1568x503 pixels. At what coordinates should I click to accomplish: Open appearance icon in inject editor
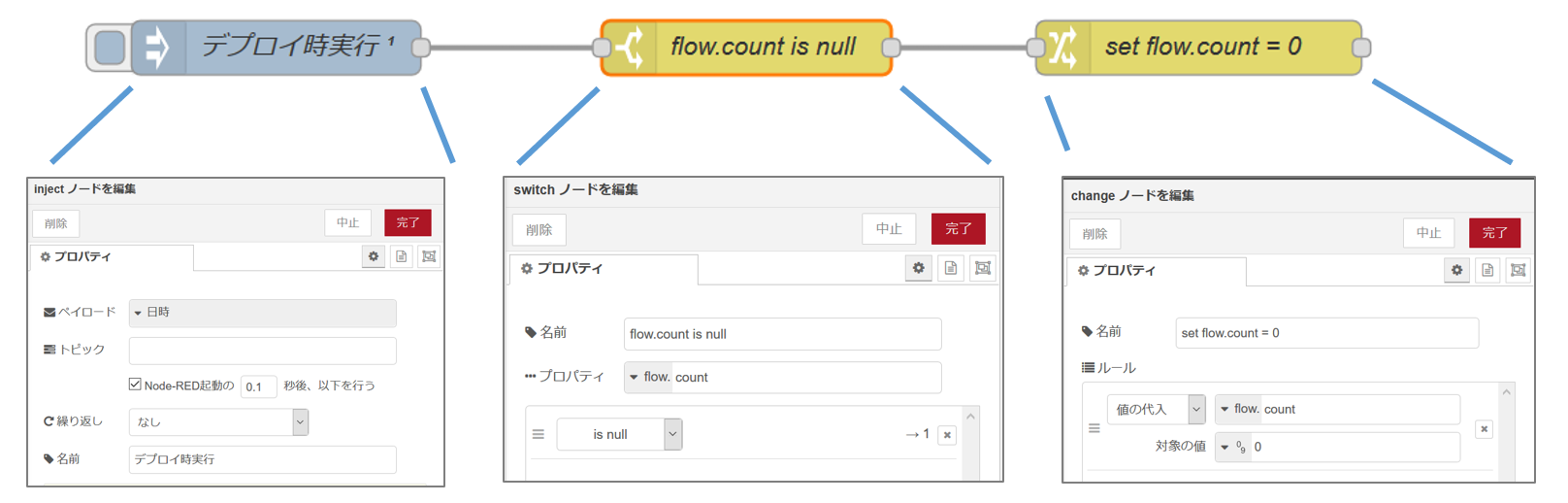pyautogui.click(x=429, y=256)
